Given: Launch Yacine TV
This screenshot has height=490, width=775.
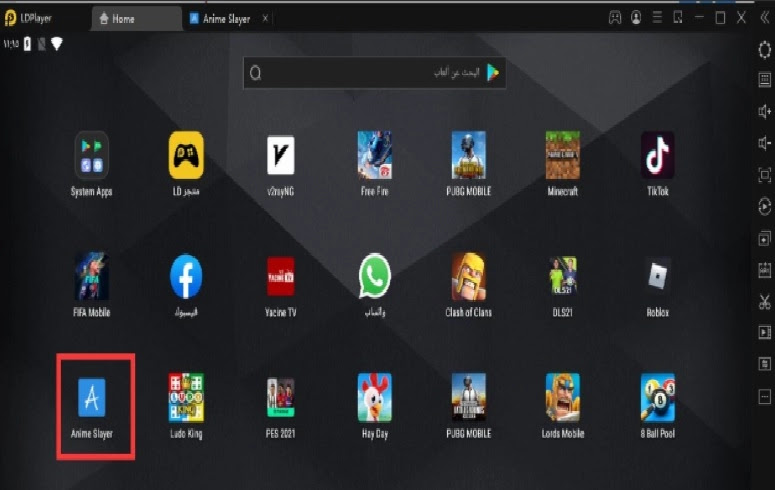Looking at the screenshot, I should (280, 276).
